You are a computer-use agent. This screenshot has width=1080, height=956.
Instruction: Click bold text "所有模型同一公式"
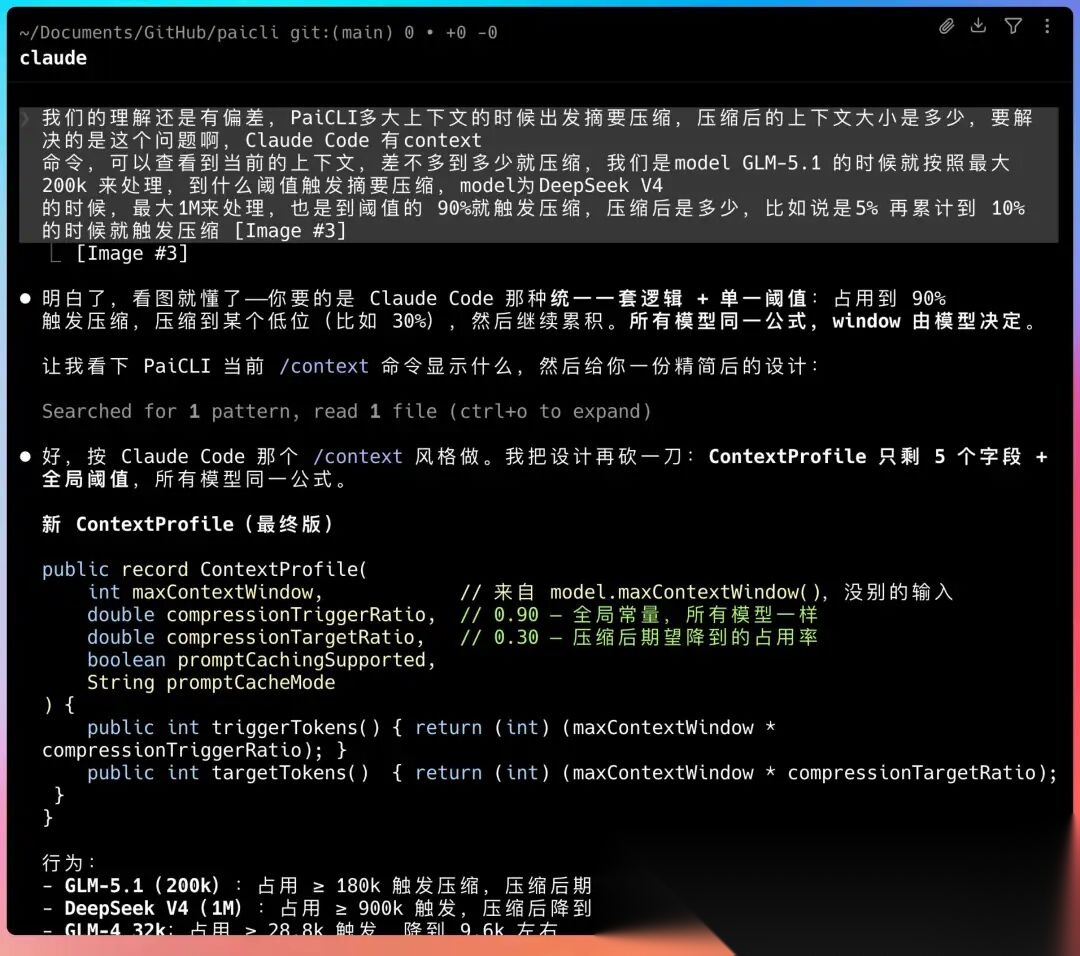coord(717,322)
